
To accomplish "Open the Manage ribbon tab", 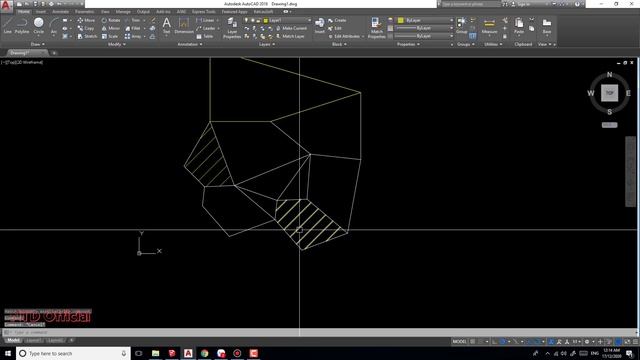I will 123,11.
